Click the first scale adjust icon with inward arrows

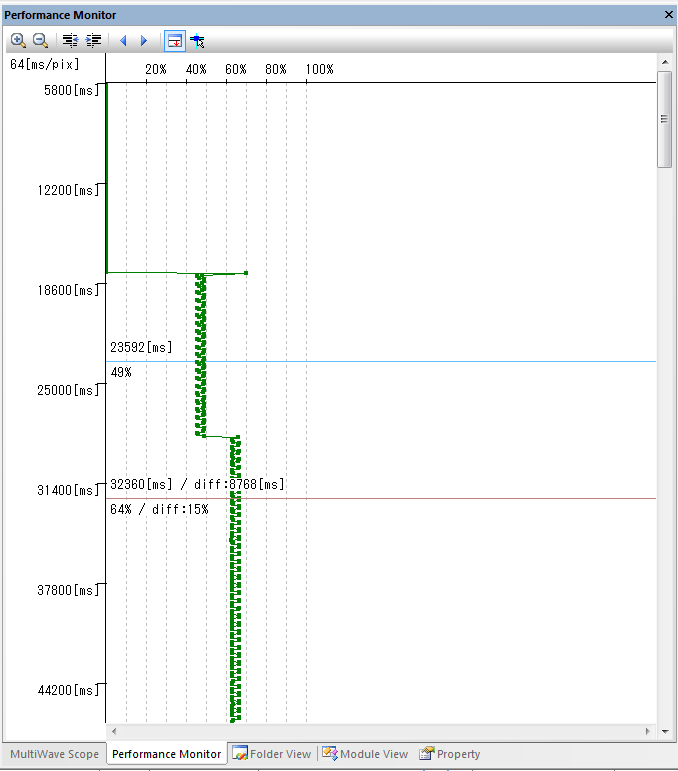click(x=70, y=41)
